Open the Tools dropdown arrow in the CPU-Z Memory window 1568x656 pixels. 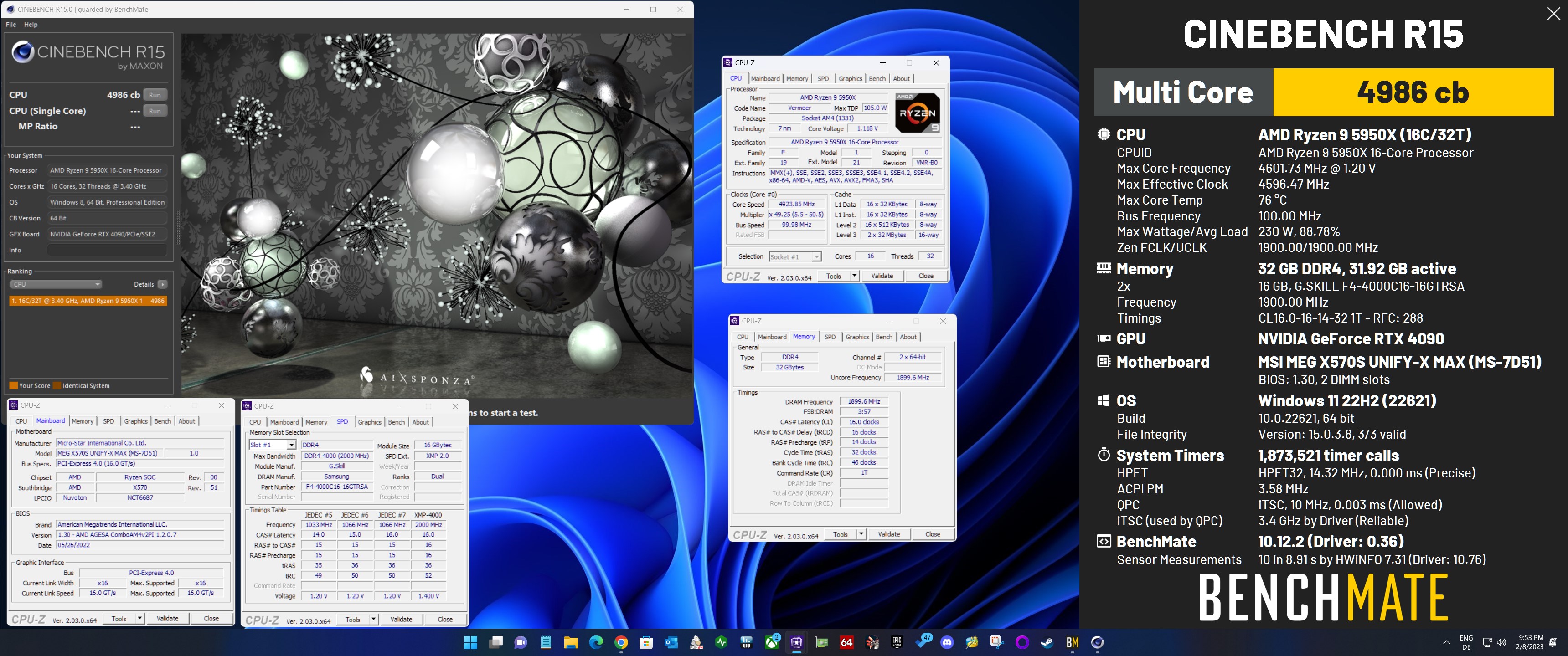coord(861,534)
